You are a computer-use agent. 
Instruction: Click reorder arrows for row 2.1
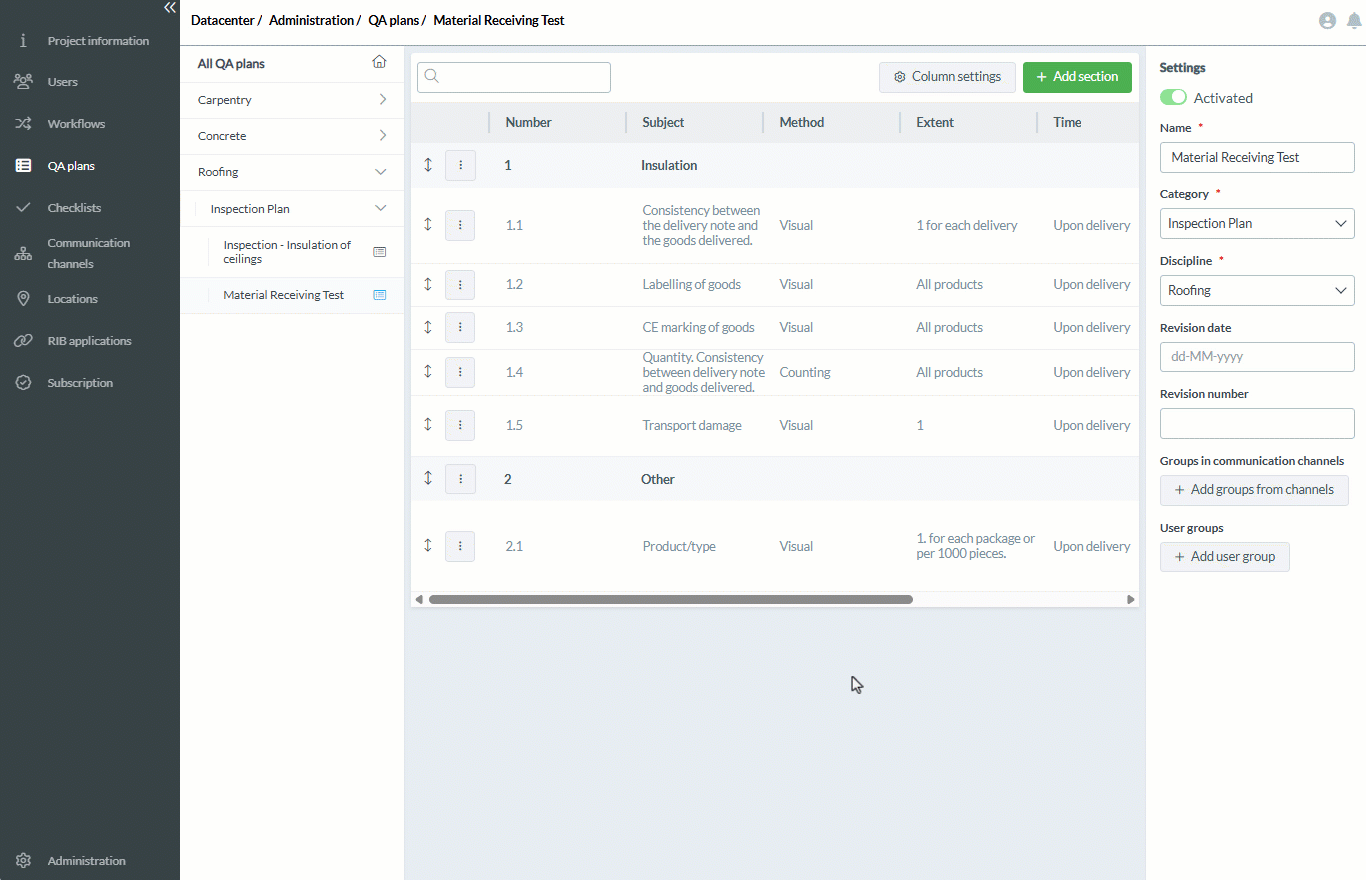tap(428, 546)
